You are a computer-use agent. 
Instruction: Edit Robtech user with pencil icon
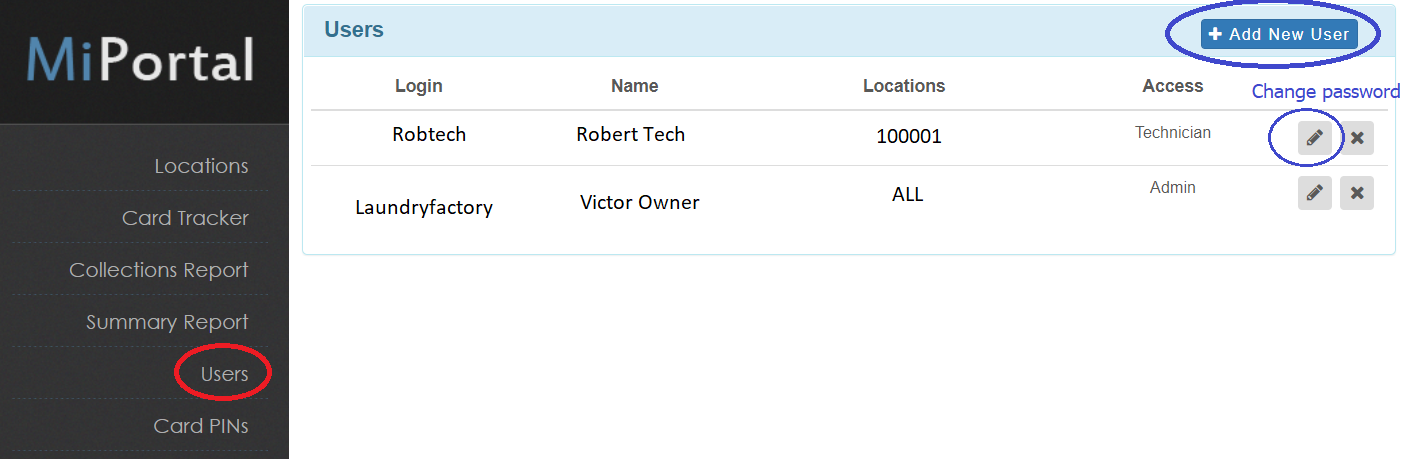pyautogui.click(x=1314, y=138)
